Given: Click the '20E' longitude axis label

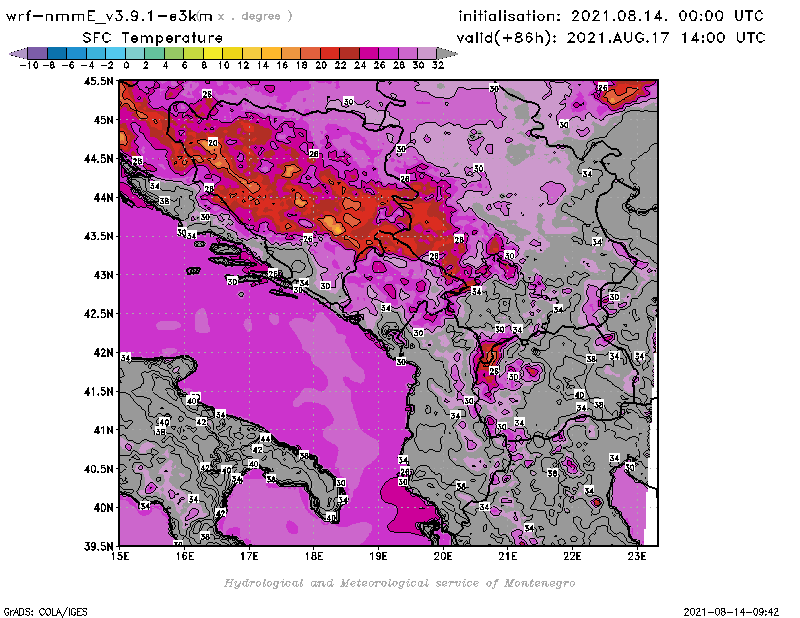Looking at the screenshot, I should click(443, 556).
